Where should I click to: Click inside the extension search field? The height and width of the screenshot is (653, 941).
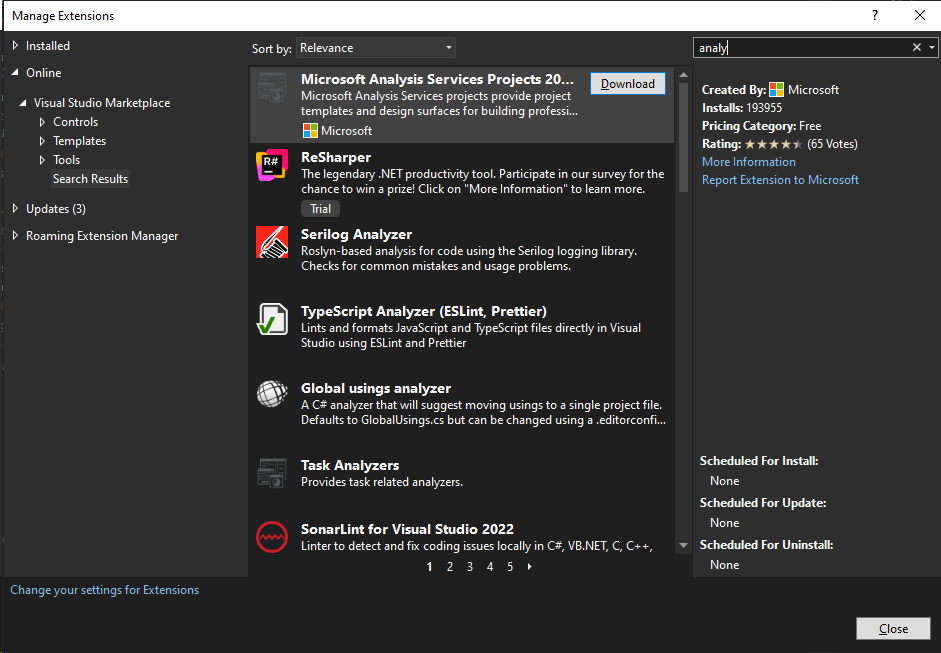800,48
